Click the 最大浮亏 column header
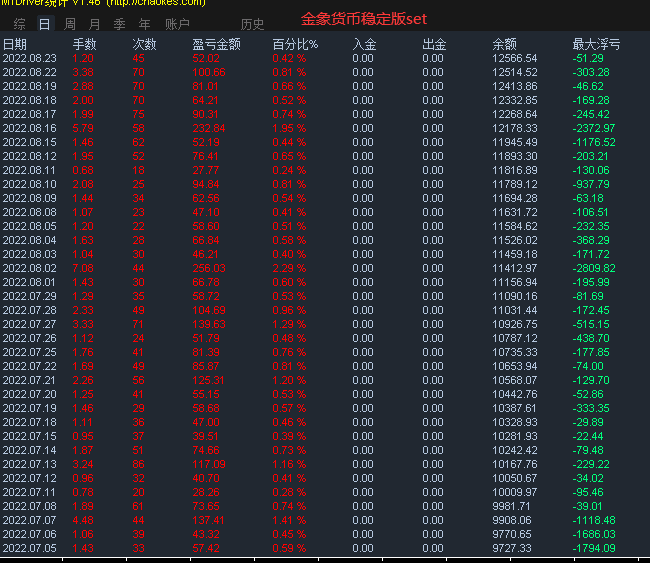This screenshot has width=650, height=563. tap(596, 44)
